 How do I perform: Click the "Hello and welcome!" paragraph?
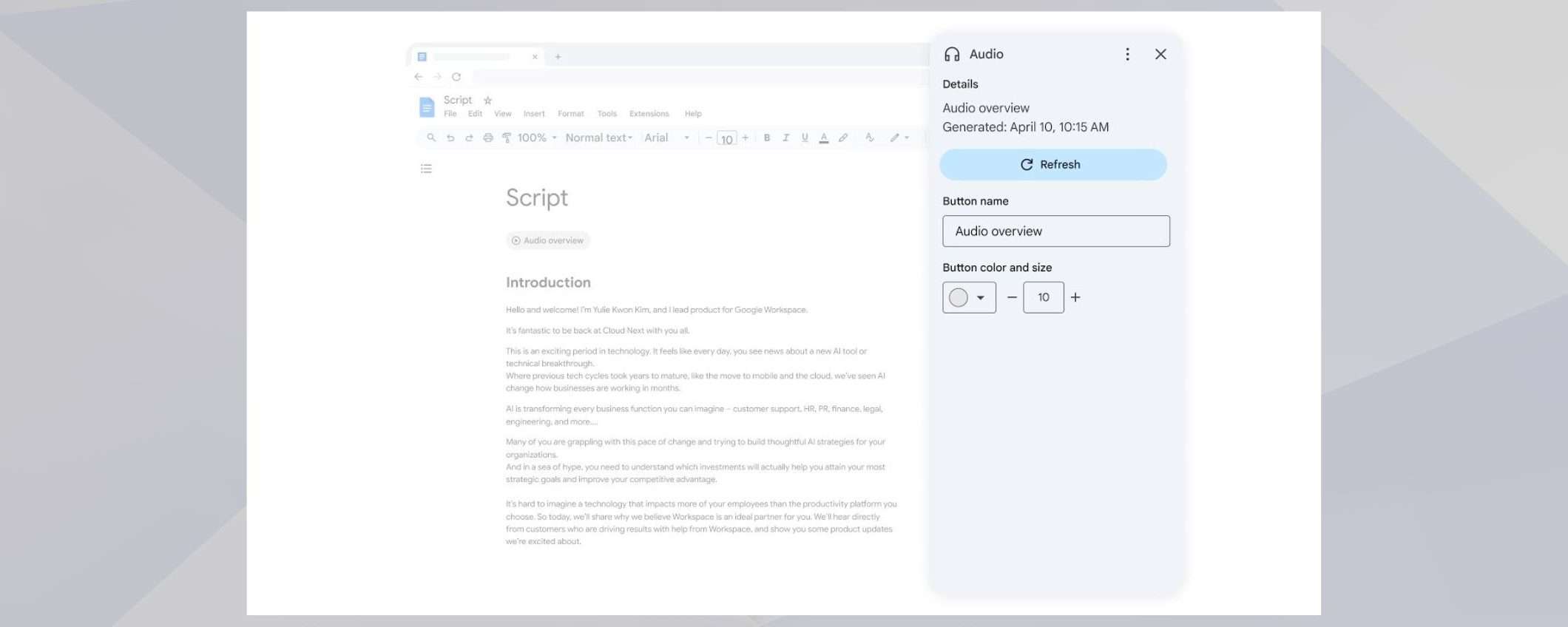click(657, 310)
